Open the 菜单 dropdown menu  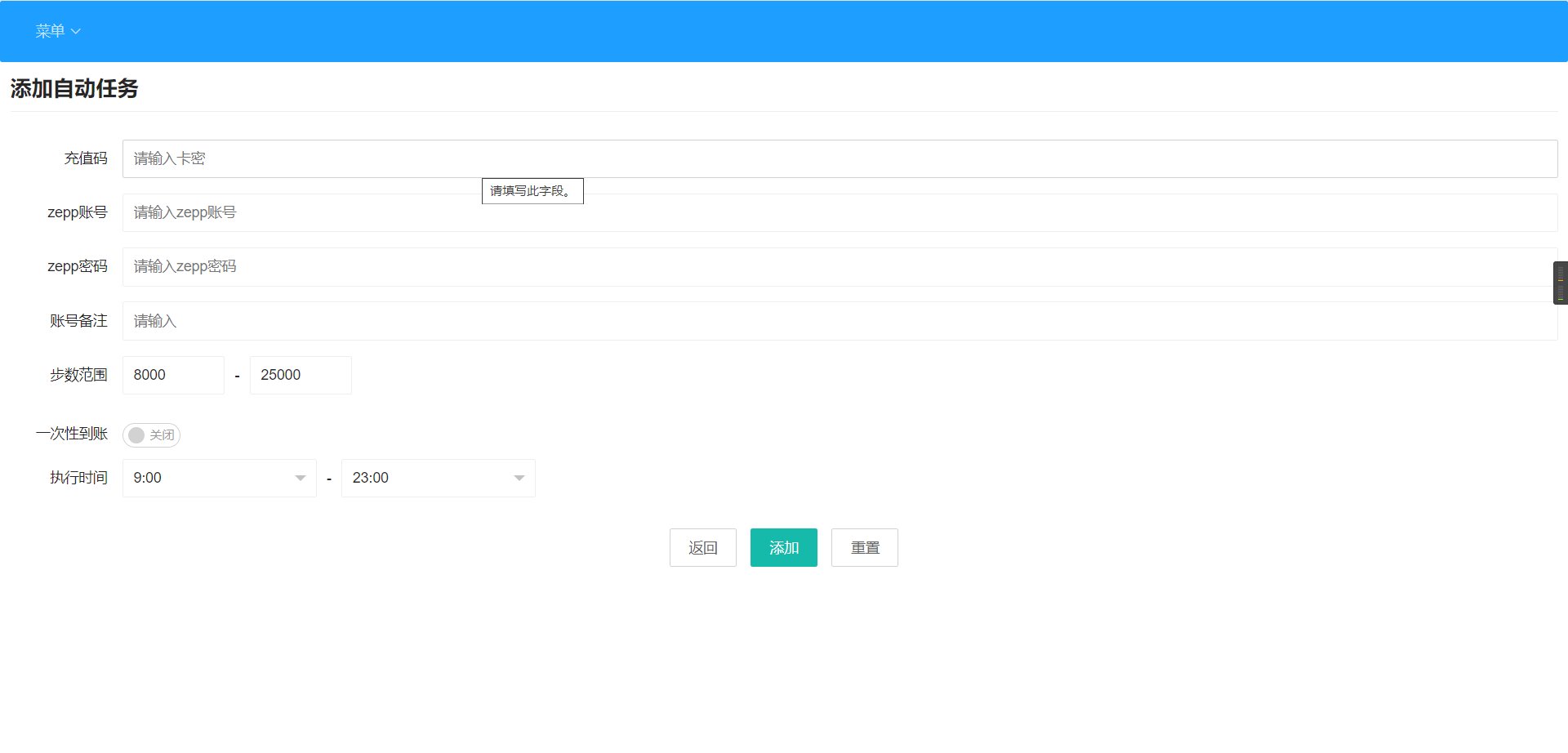click(x=57, y=31)
